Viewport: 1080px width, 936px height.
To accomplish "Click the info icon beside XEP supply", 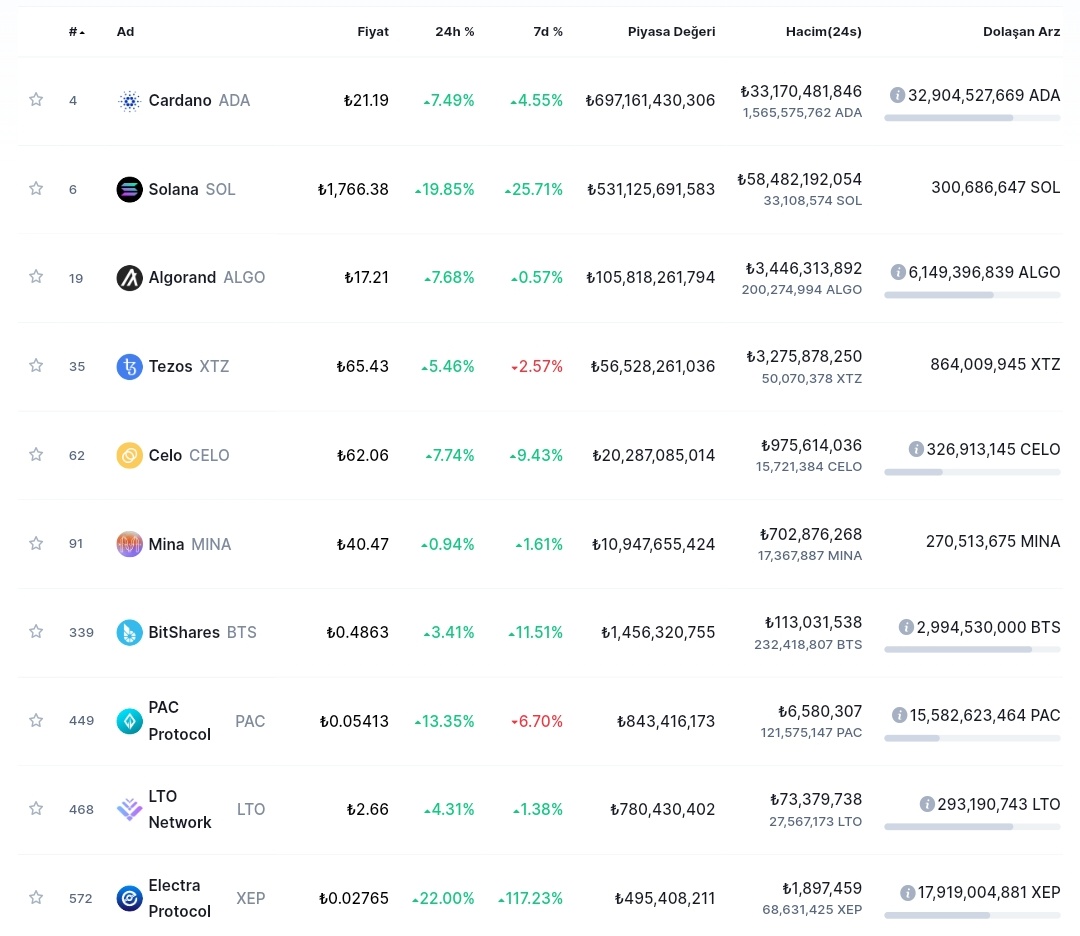I will click(x=907, y=893).
